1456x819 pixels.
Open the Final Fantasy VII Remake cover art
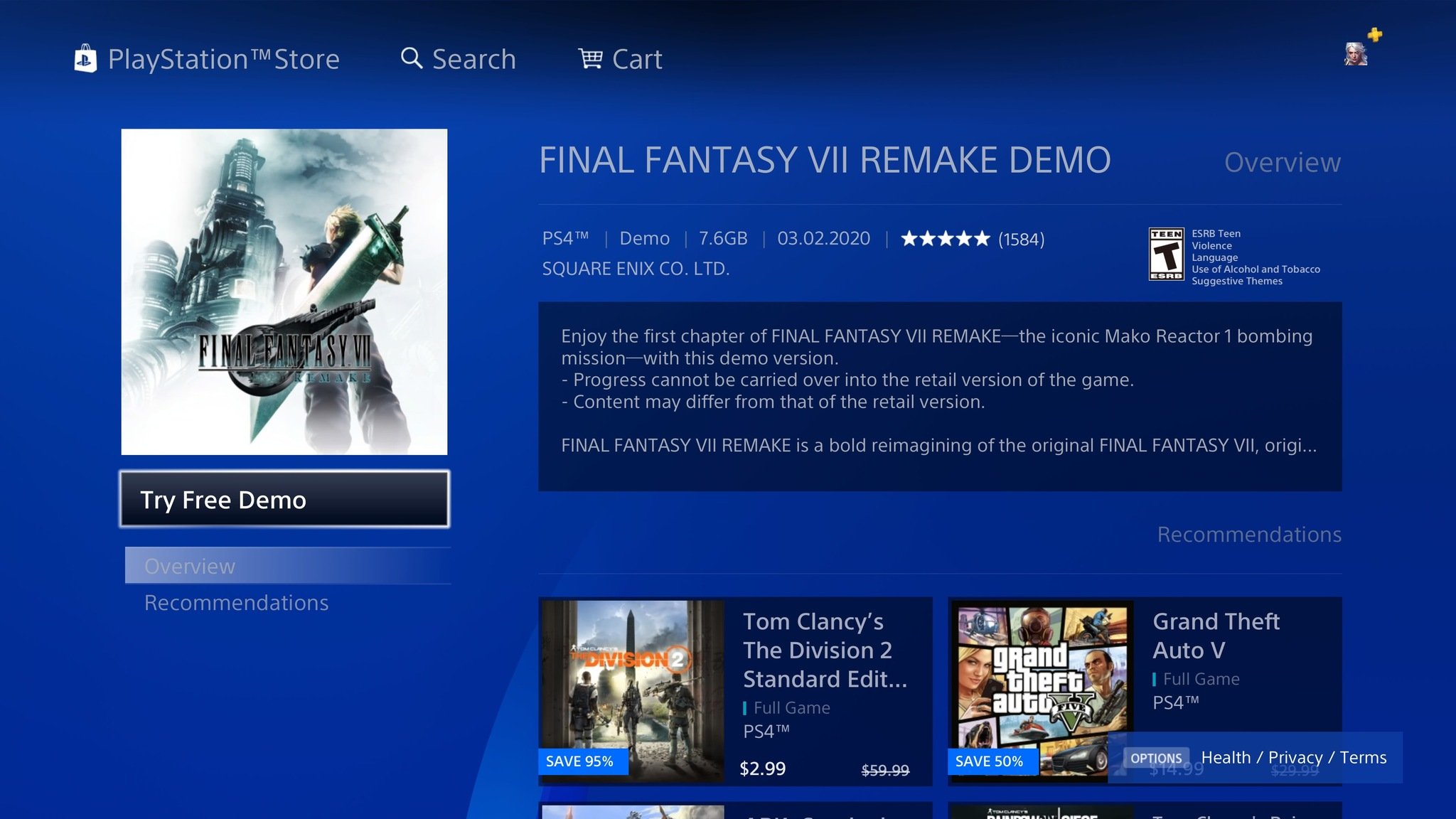click(284, 291)
